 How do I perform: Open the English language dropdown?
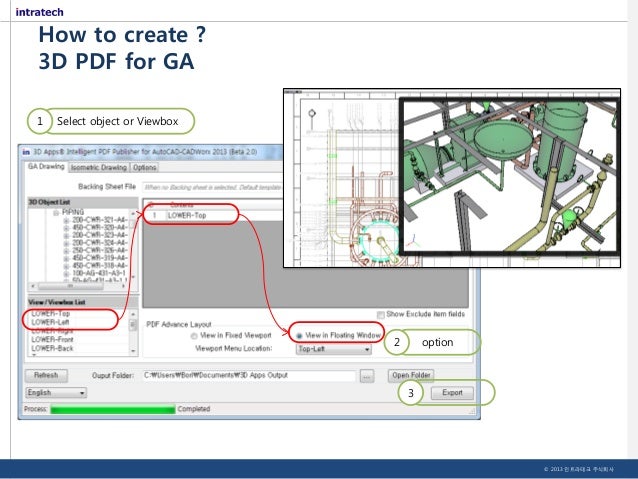pyautogui.click(x=56, y=393)
